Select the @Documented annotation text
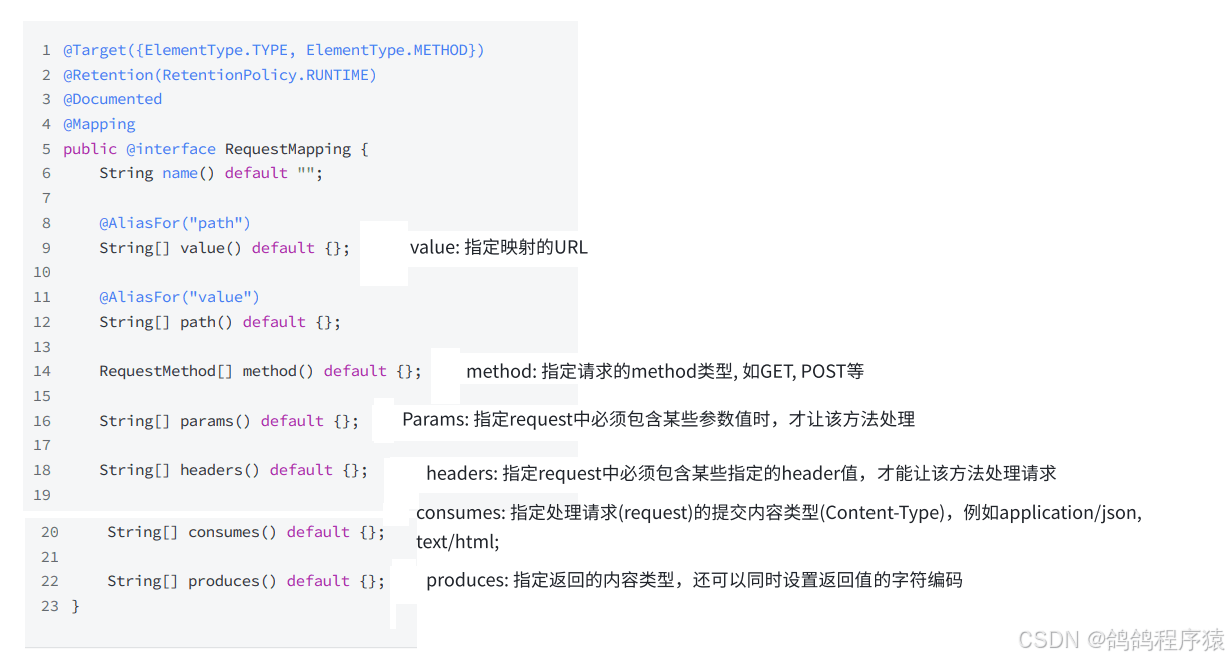Screen dimensions: 1229x659 click(x=112, y=99)
